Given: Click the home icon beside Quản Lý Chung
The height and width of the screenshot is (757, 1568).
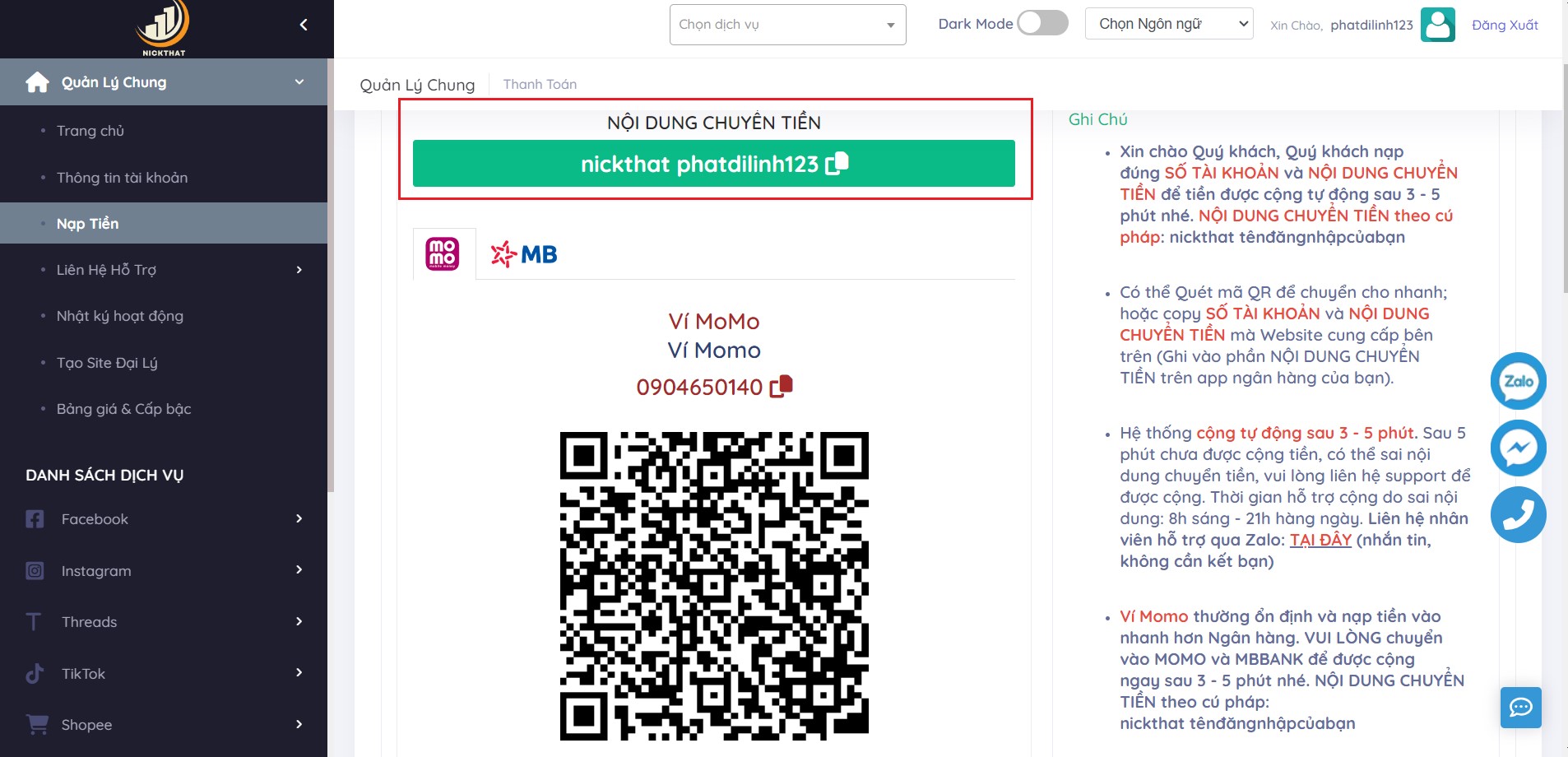Looking at the screenshot, I should (x=37, y=82).
